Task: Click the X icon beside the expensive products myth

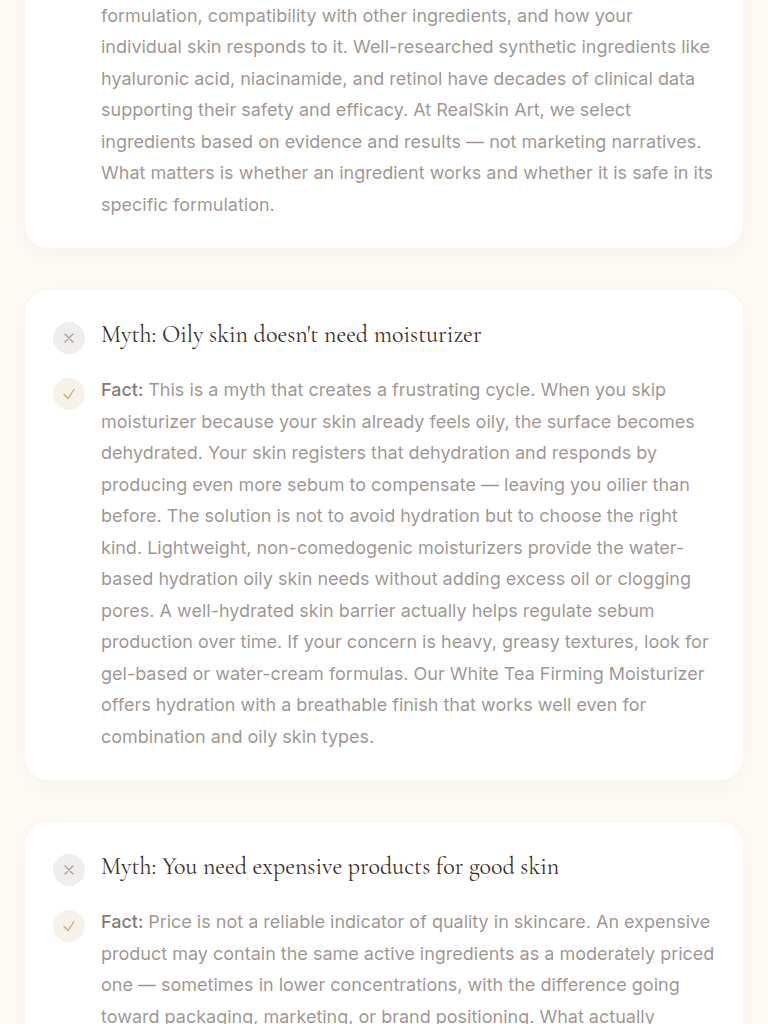Action: point(69,870)
